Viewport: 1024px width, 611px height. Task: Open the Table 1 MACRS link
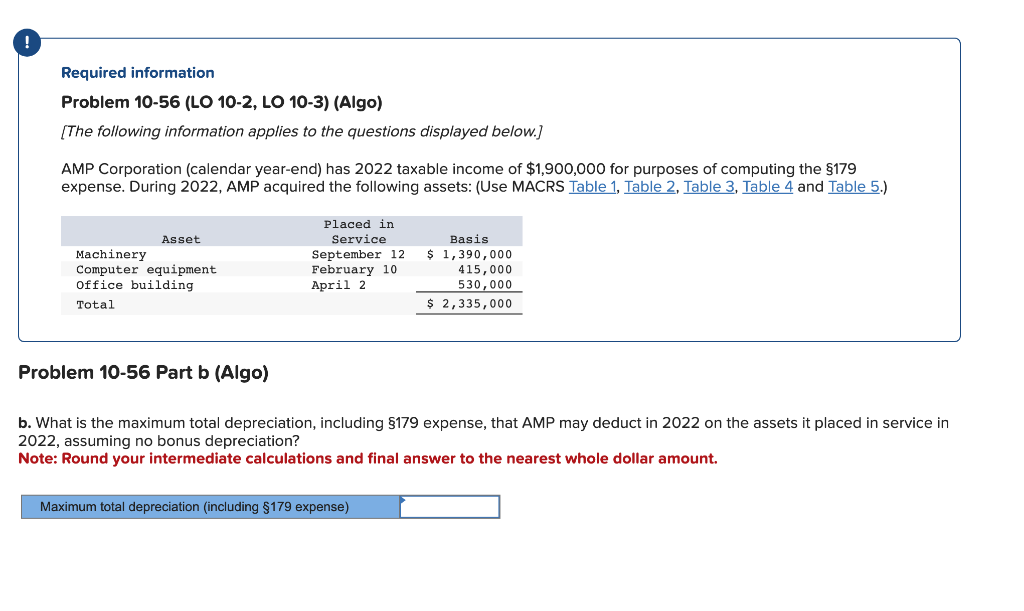(592, 186)
